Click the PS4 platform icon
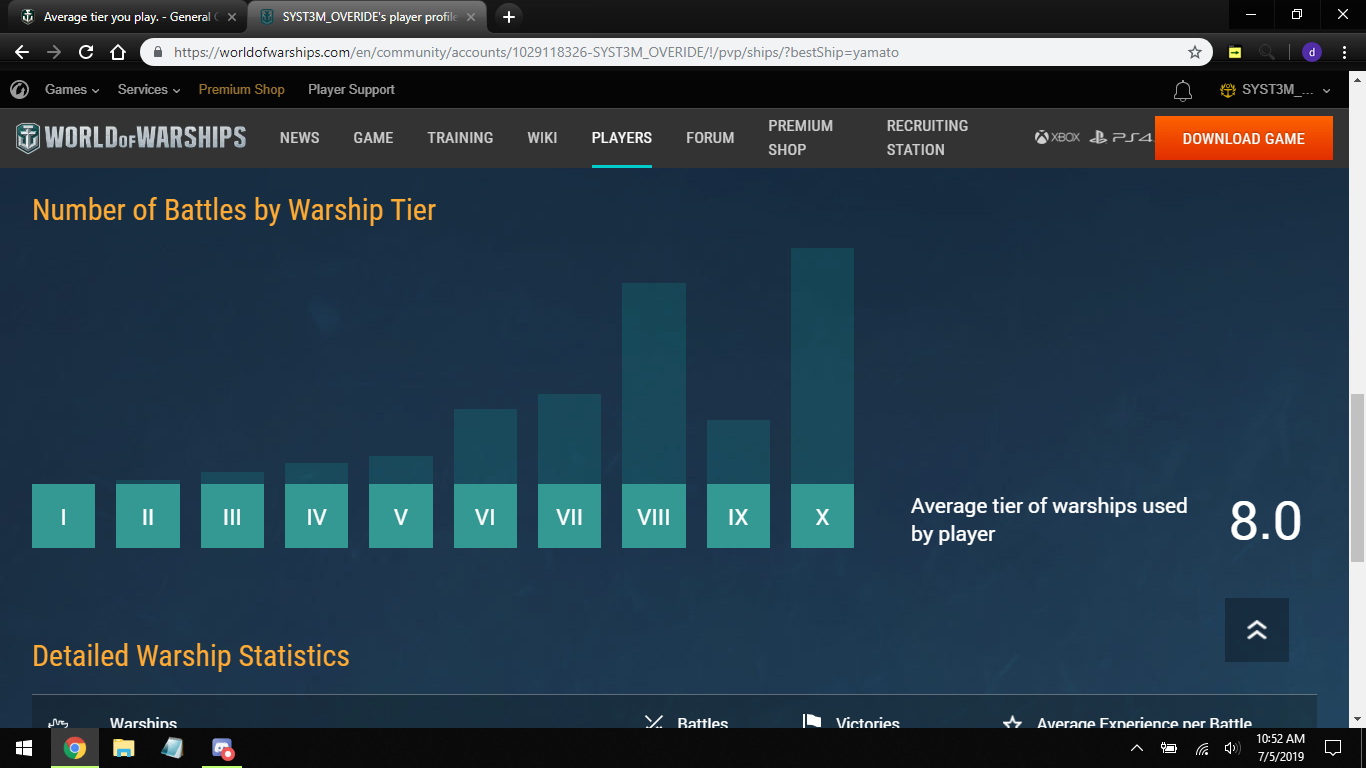 (1120, 138)
